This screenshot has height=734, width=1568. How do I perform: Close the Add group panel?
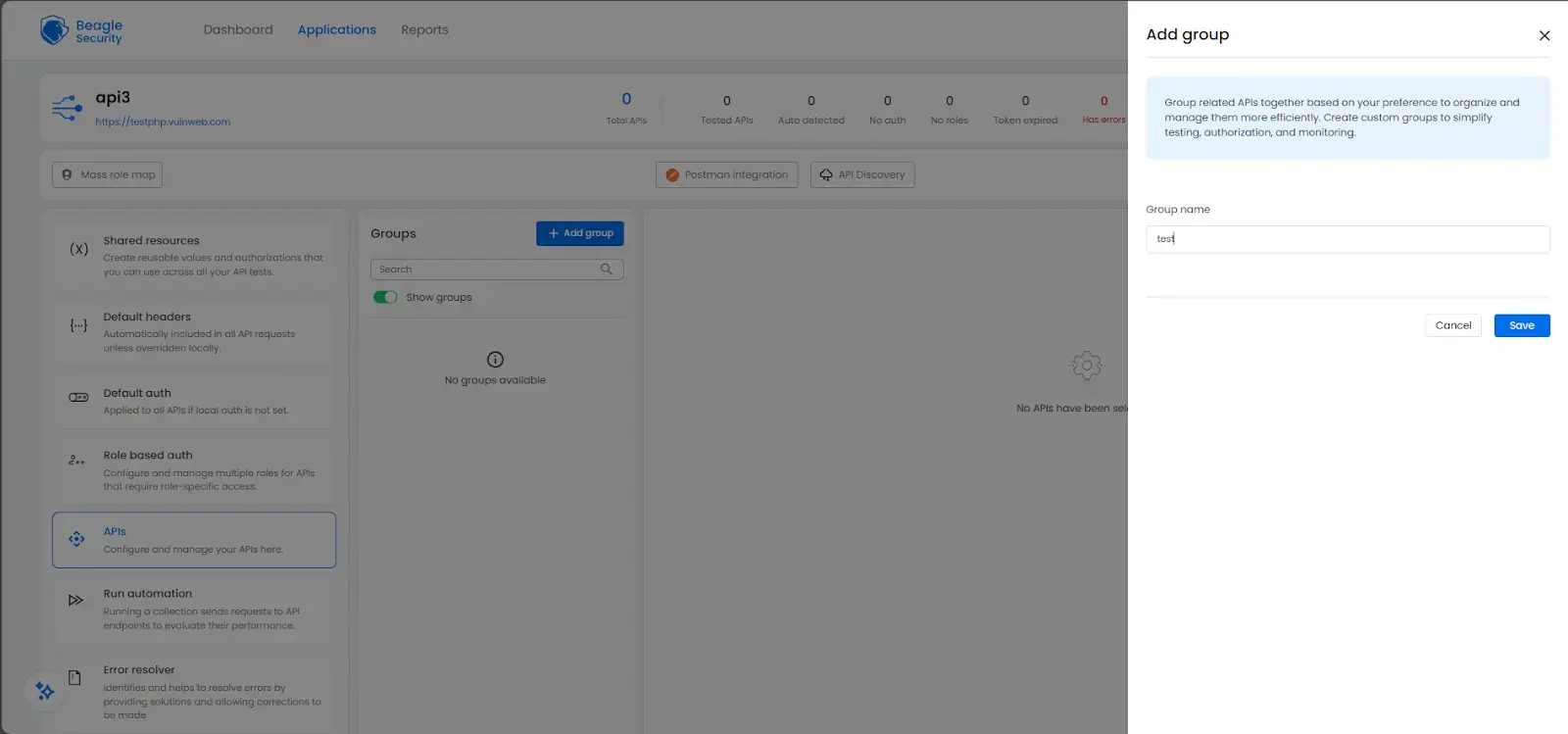[1544, 35]
